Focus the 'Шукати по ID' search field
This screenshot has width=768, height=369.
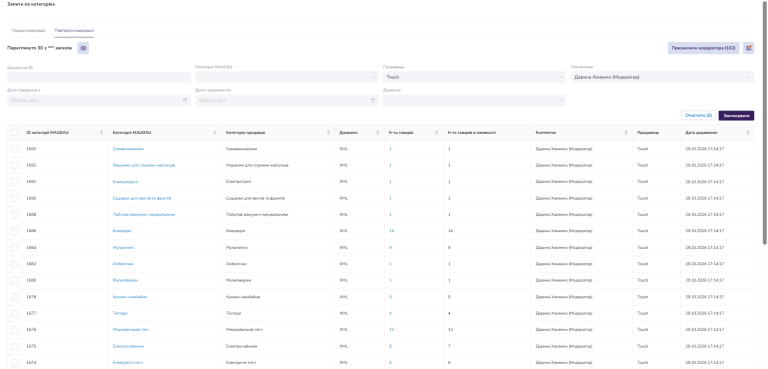coord(98,77)
